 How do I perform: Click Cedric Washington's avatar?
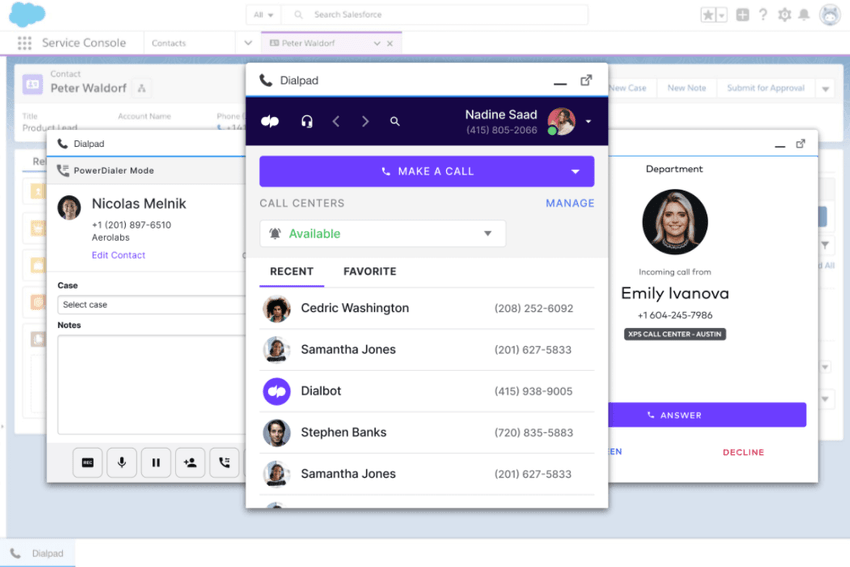click(x=276, y=308)
